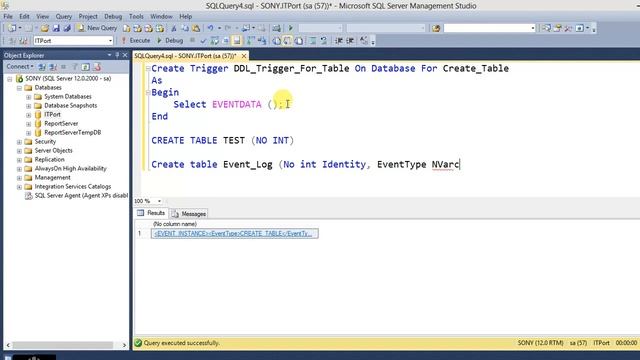
Task: Switch to the Results tab
Action: pos(151,213)
